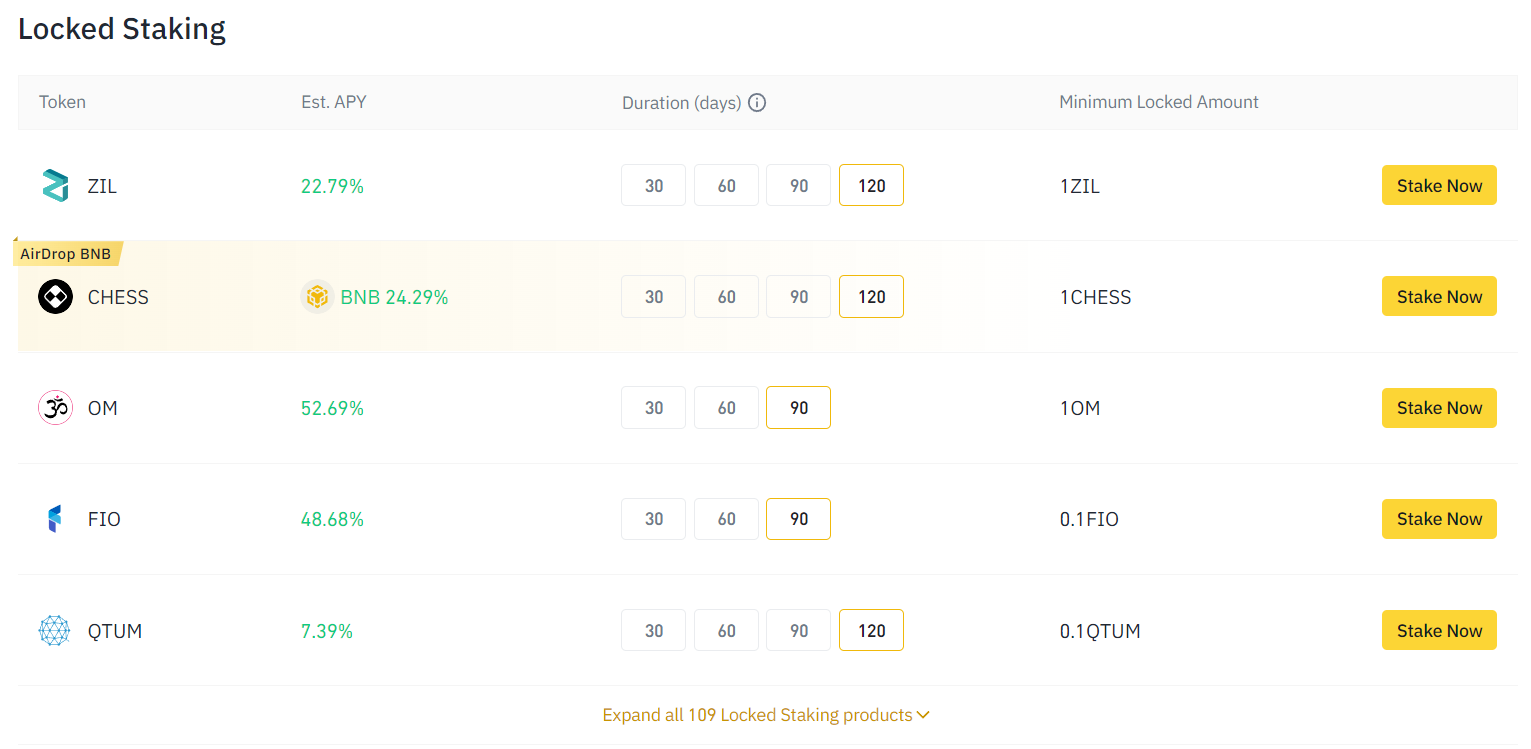Select 60 days duration for FIO
Screen dimensions: 1531x749
coord(726,519)
